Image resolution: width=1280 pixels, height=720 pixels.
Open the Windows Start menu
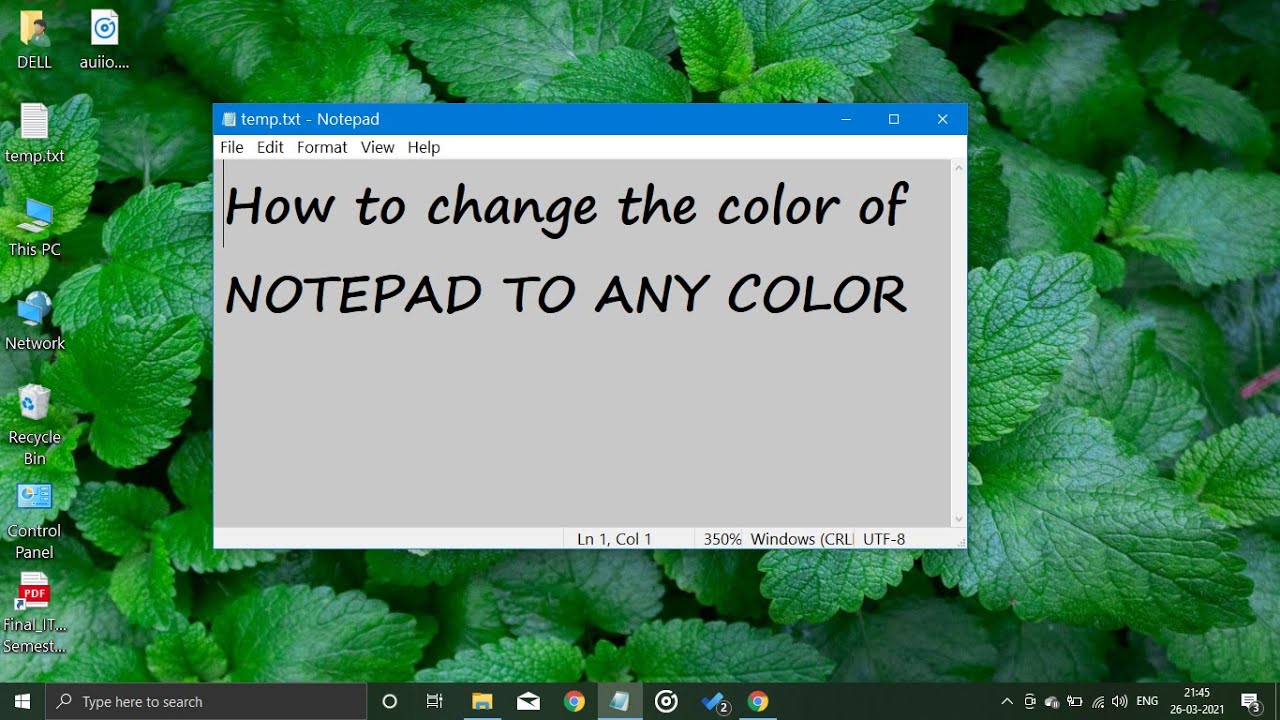pos(22,701)
